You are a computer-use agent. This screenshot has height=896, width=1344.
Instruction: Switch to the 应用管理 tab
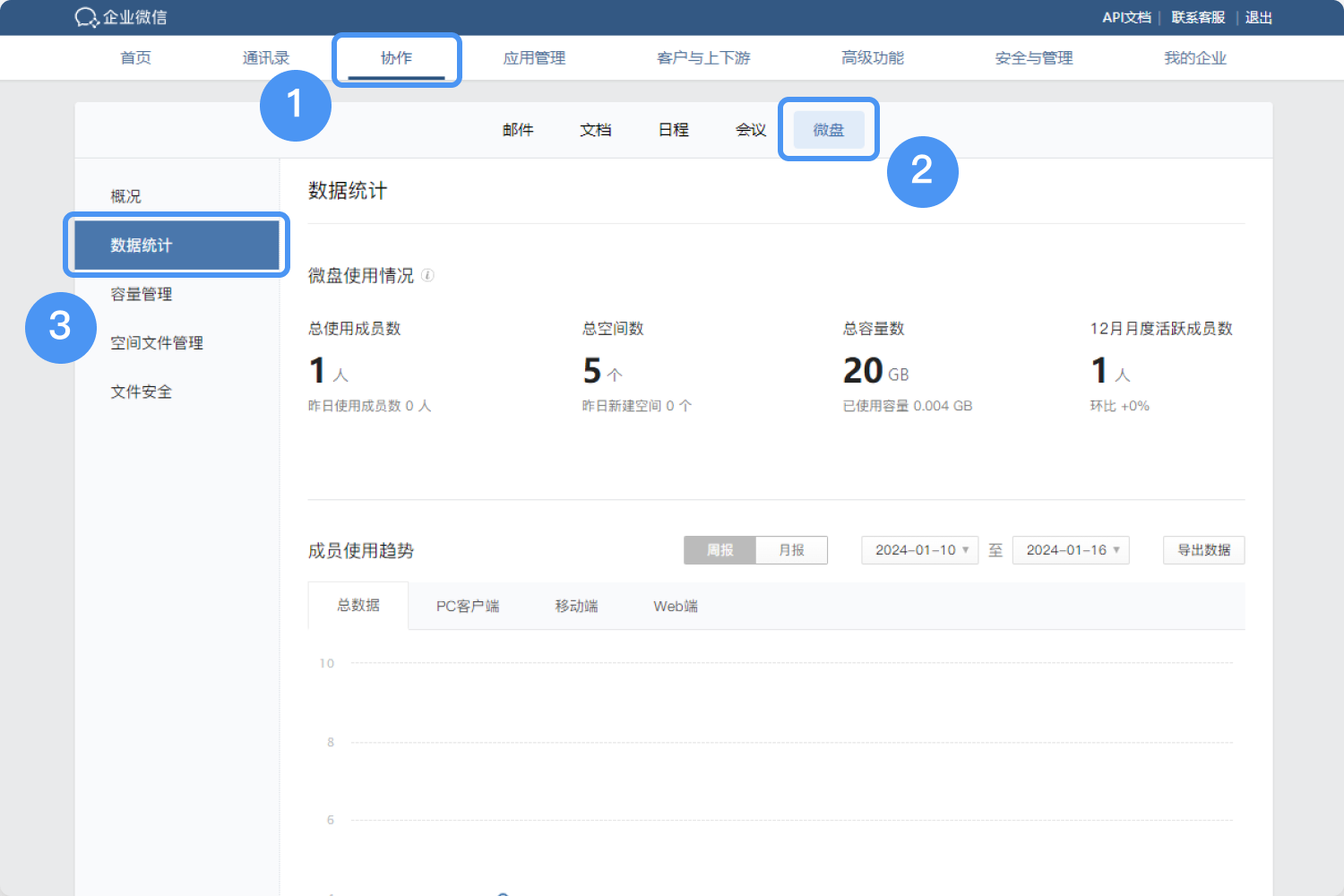click(534, 57)
